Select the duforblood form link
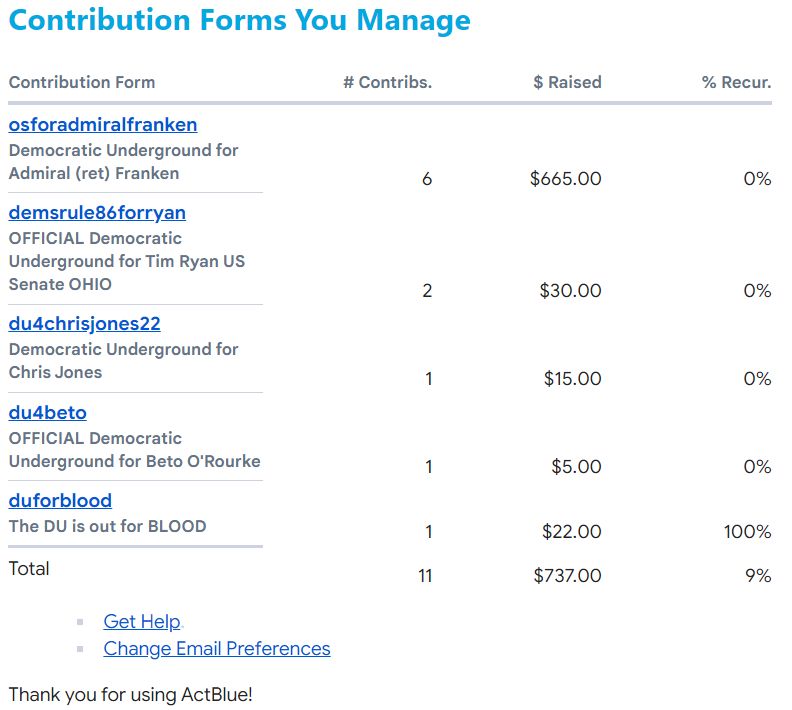792x710 pixels. (60, 501)
